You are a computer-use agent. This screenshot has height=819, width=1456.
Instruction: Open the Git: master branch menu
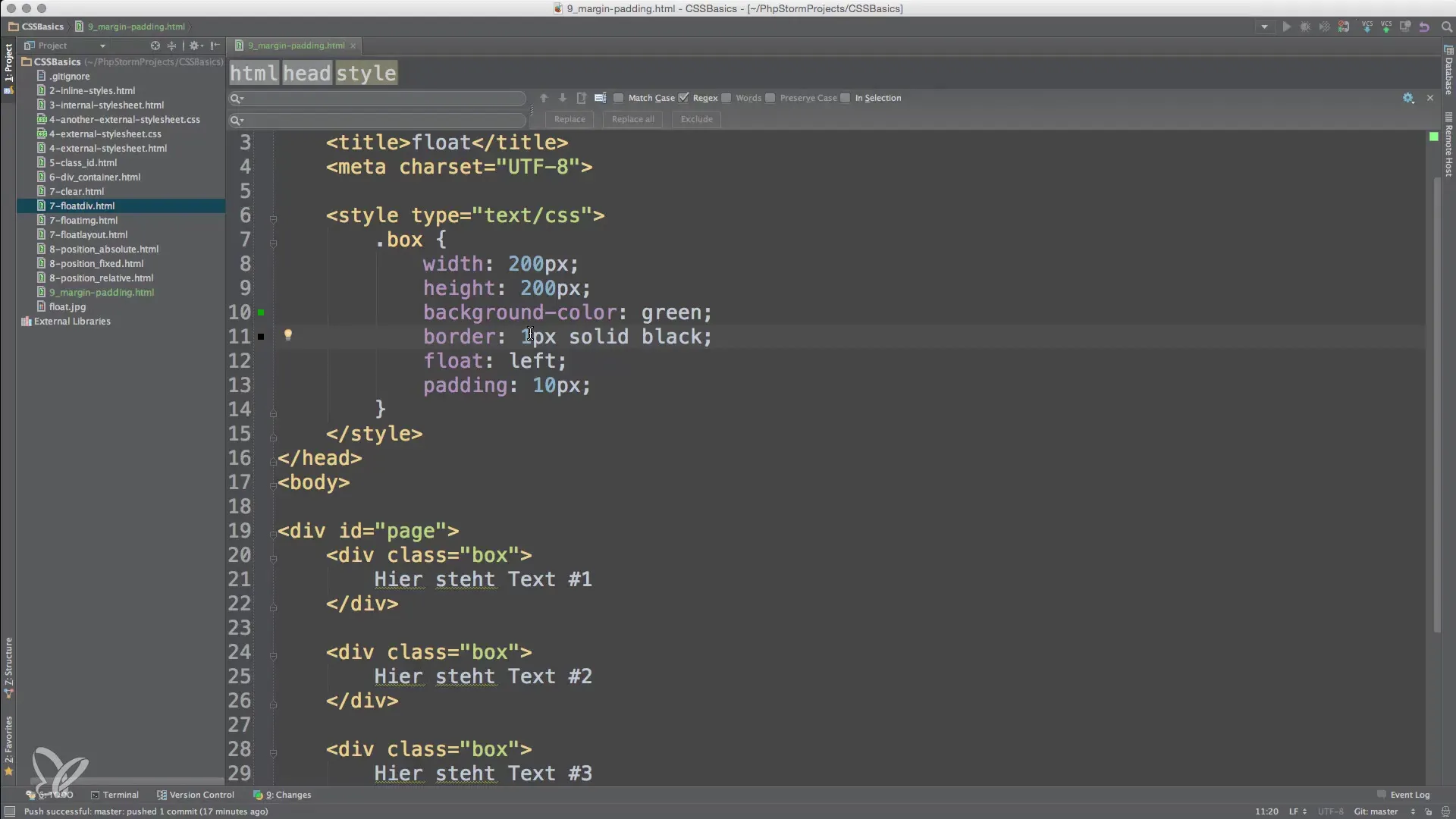(x=1383, y=811)
